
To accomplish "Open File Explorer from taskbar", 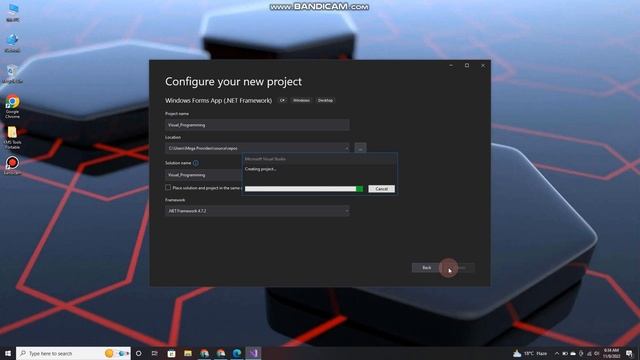I will [x=188, y=353].
